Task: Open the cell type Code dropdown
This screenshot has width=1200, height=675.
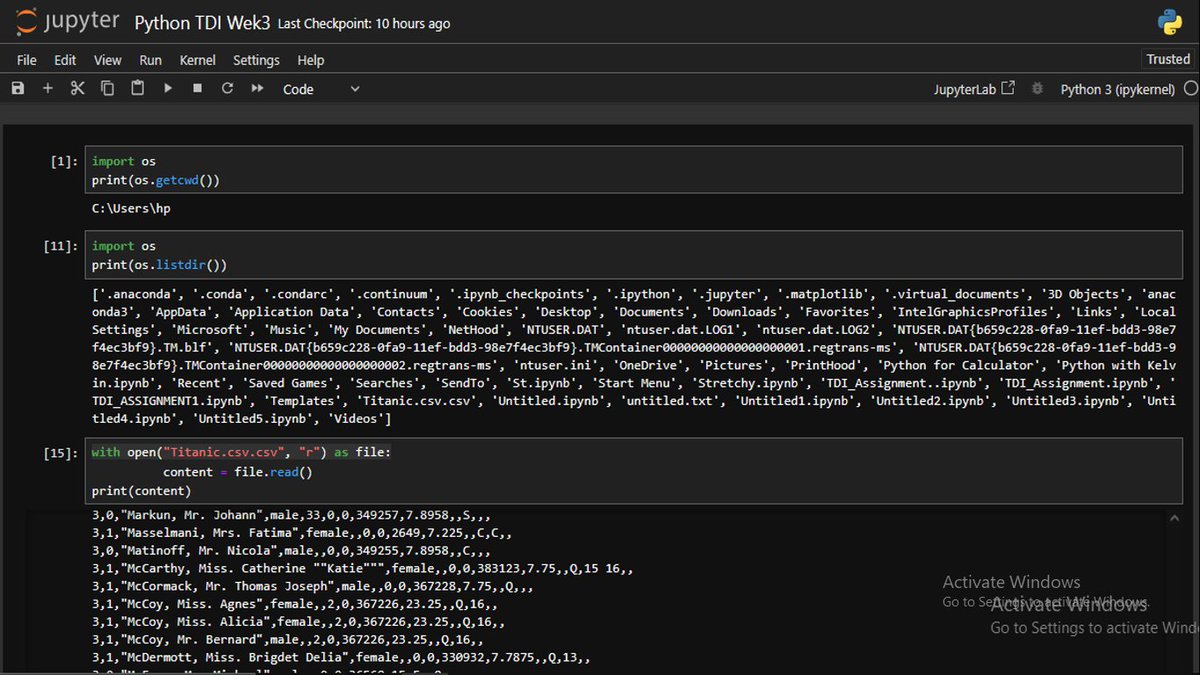Action: click(x=321, y=89)
